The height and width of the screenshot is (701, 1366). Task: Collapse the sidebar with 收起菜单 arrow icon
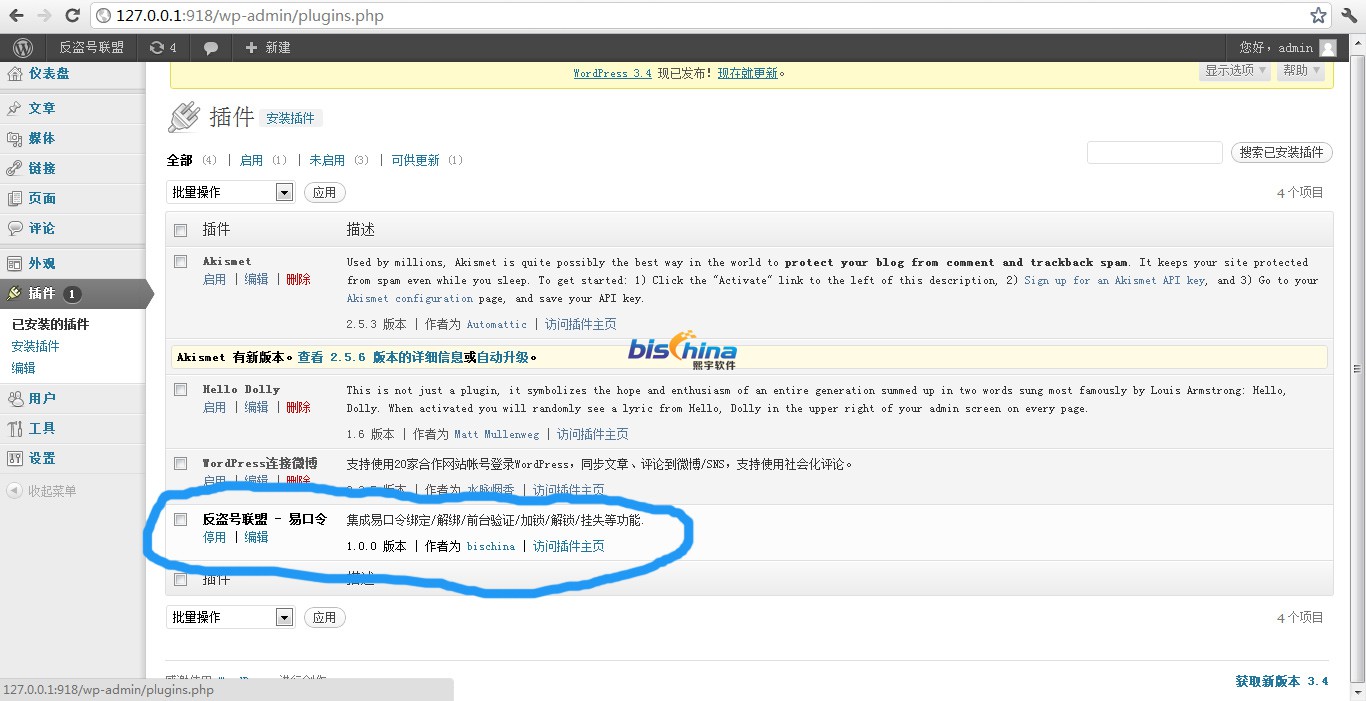[14, 491]
